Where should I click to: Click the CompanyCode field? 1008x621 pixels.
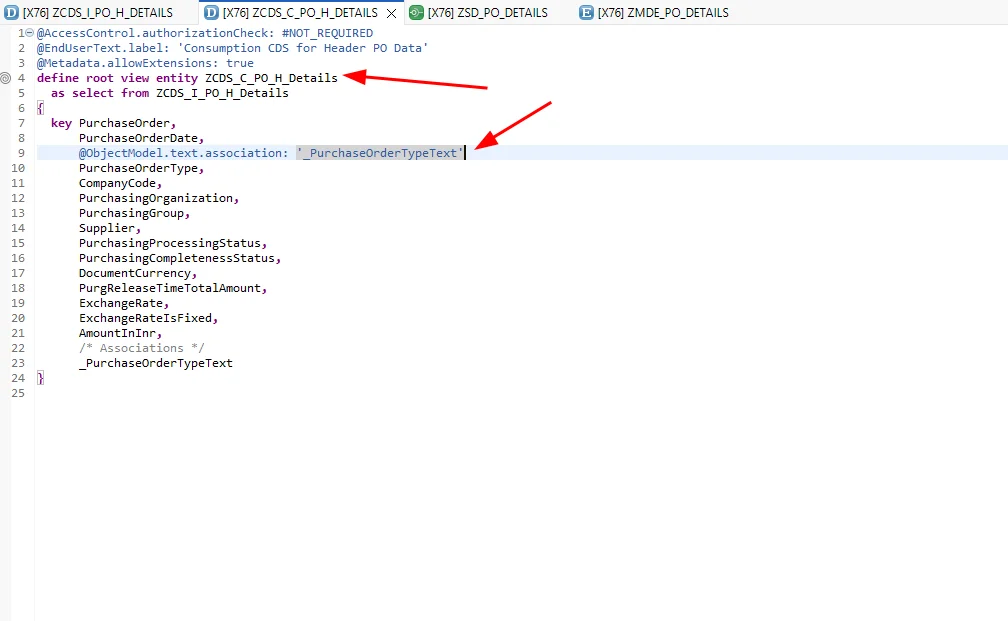click(x=117, y=183)
